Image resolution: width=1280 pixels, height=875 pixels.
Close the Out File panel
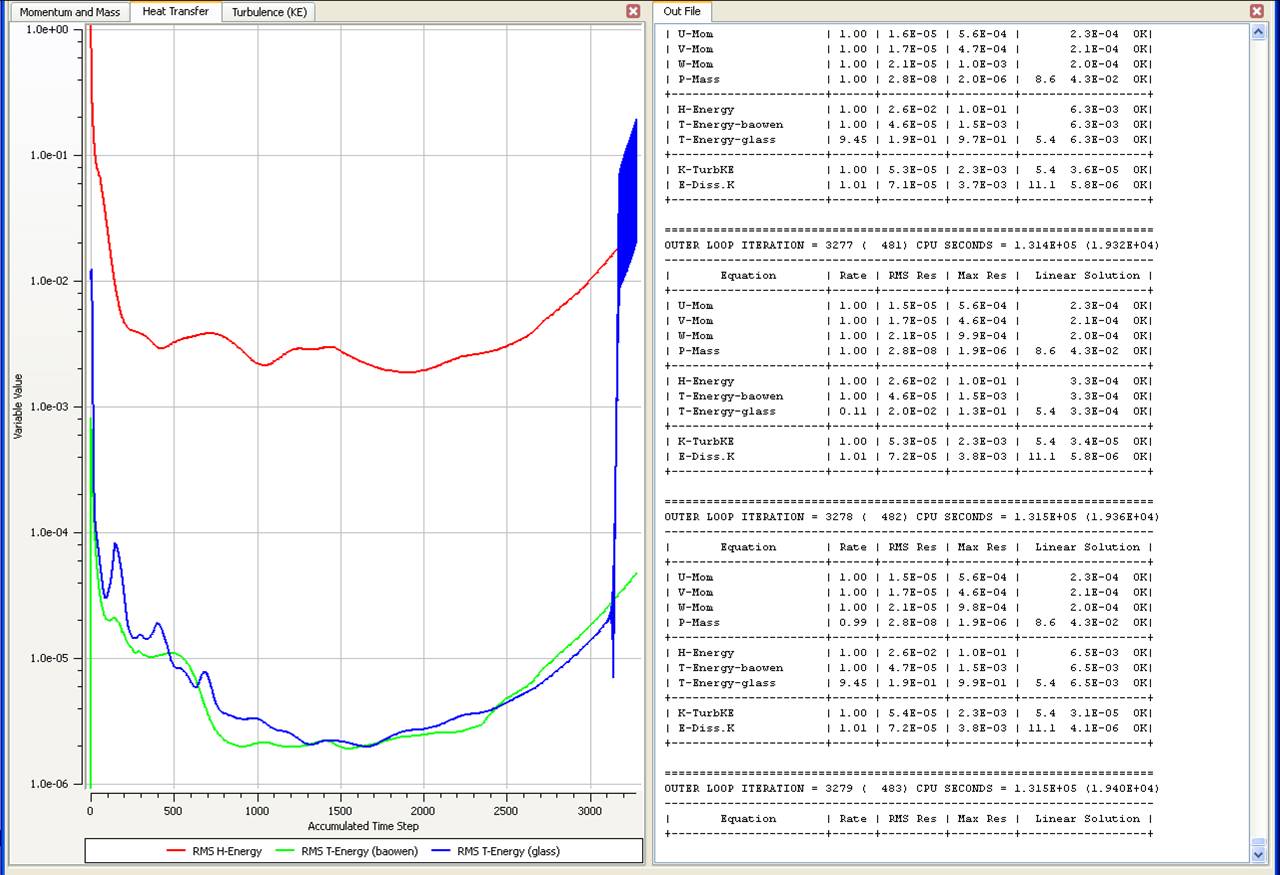(1257, 11)
